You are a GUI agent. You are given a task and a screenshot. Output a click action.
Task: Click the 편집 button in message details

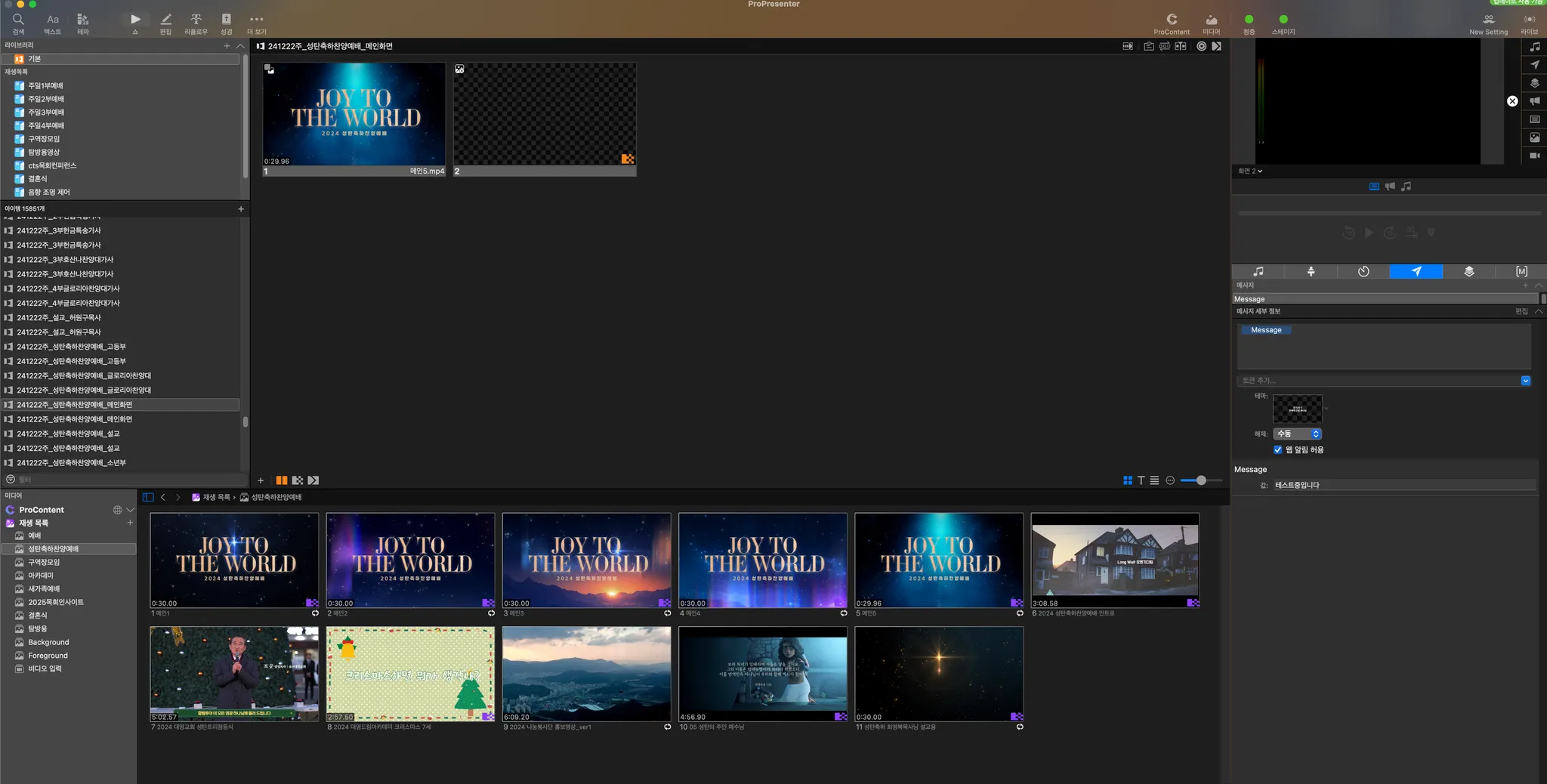(x=1521, y=311)
